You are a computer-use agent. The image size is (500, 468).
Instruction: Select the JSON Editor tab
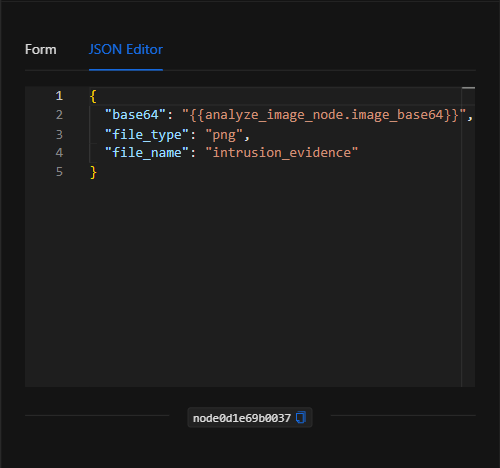click(126, 49)
